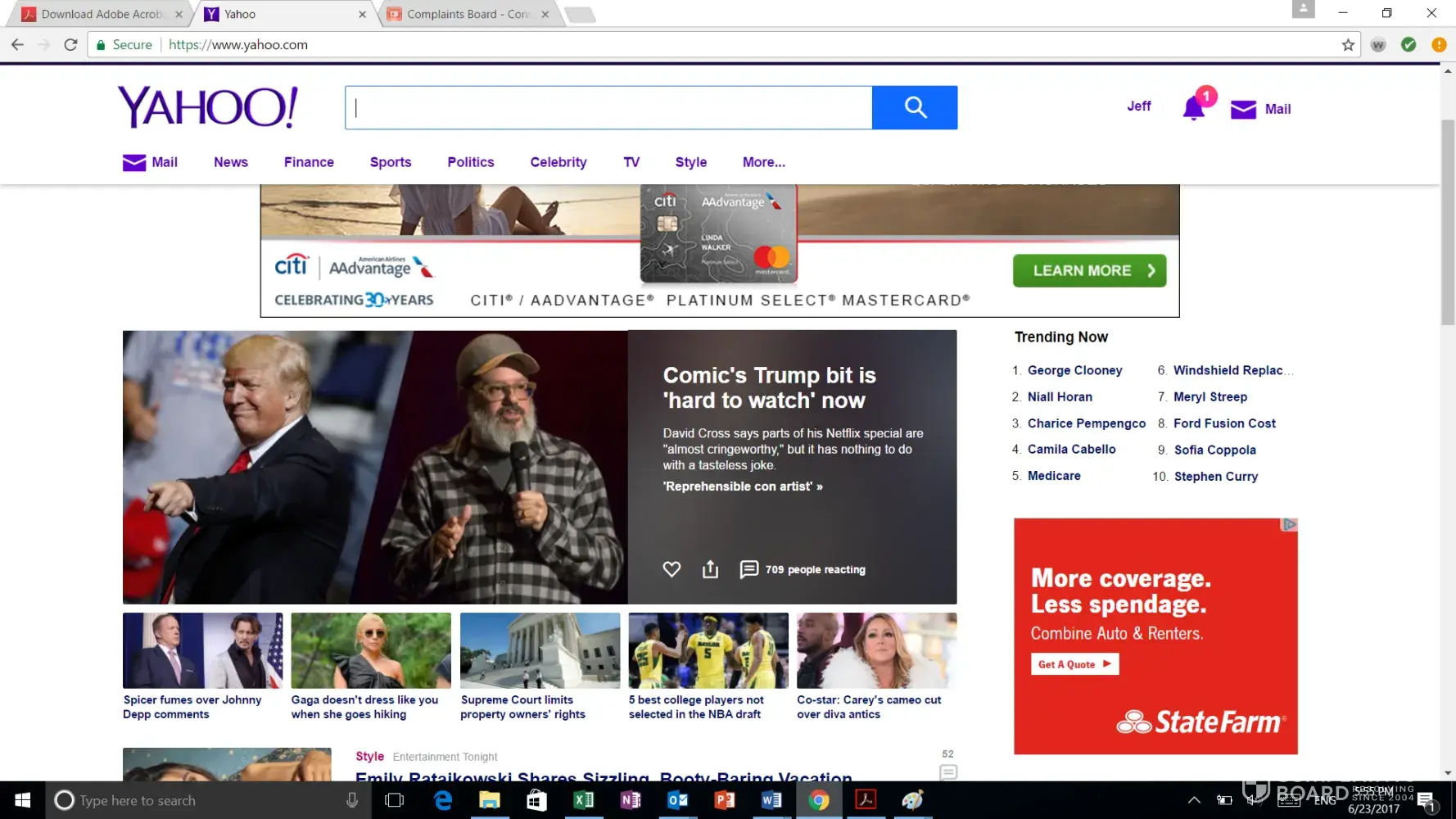
Task: Switch to the Complaints Board tab
Action: coord(468,14)
